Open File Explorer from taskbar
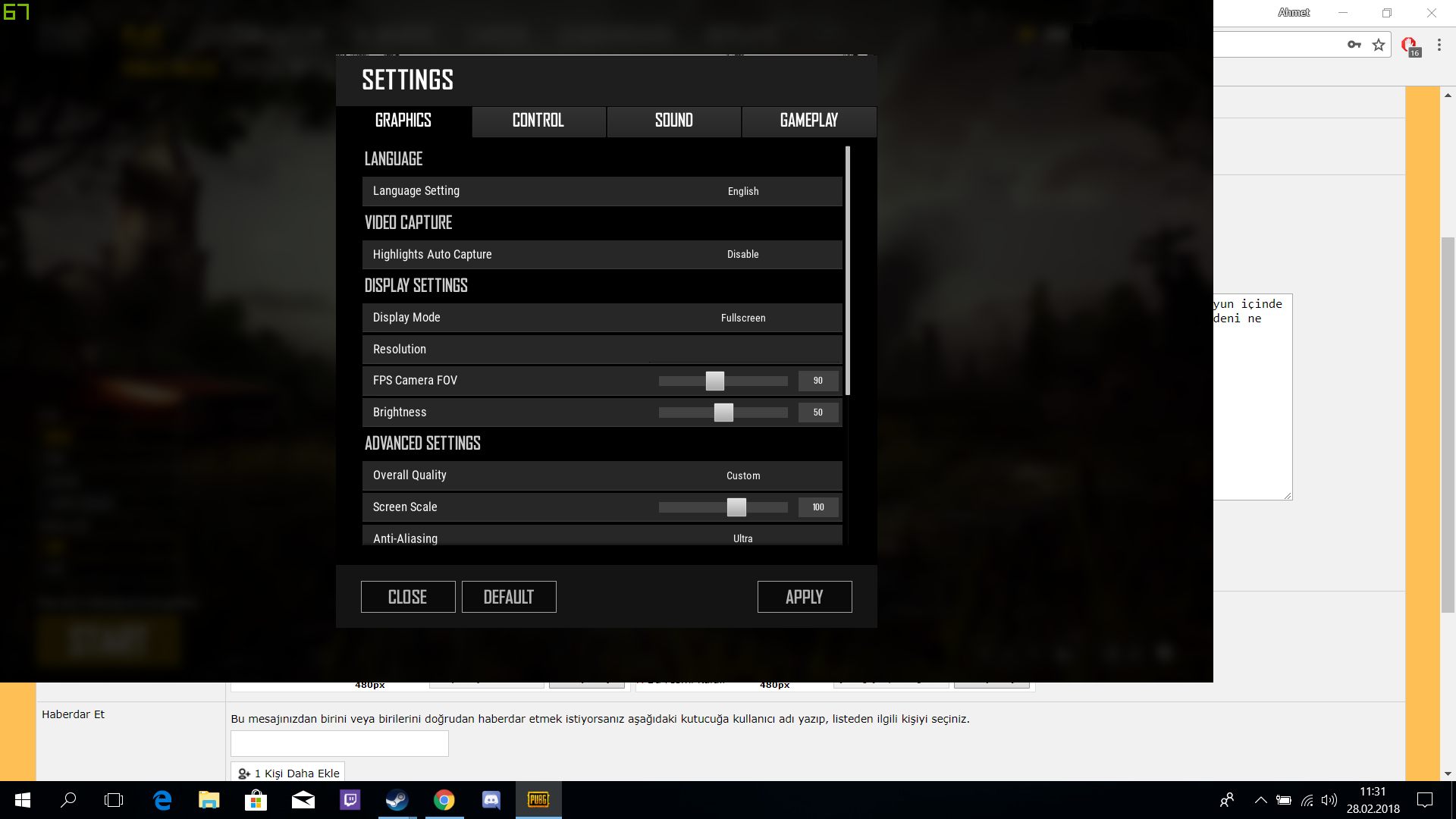 (209, 800)
